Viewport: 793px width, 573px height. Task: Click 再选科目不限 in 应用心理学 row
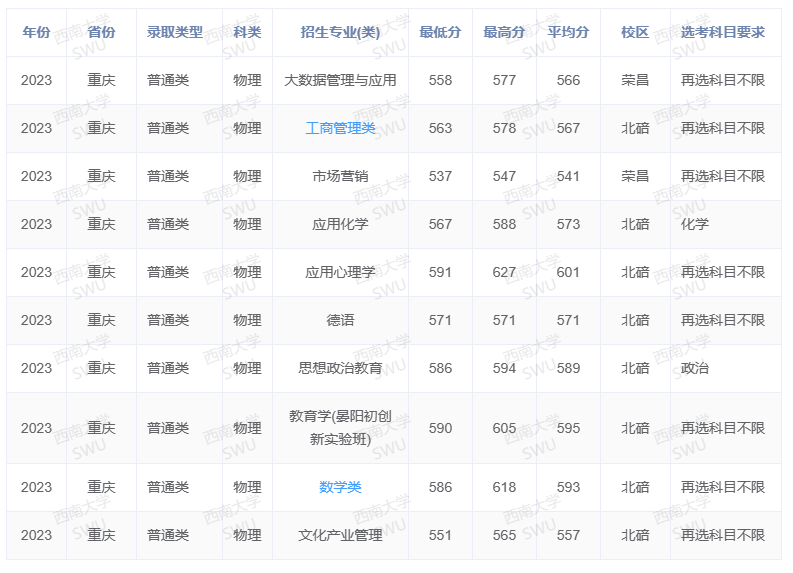tap(723, 272)
